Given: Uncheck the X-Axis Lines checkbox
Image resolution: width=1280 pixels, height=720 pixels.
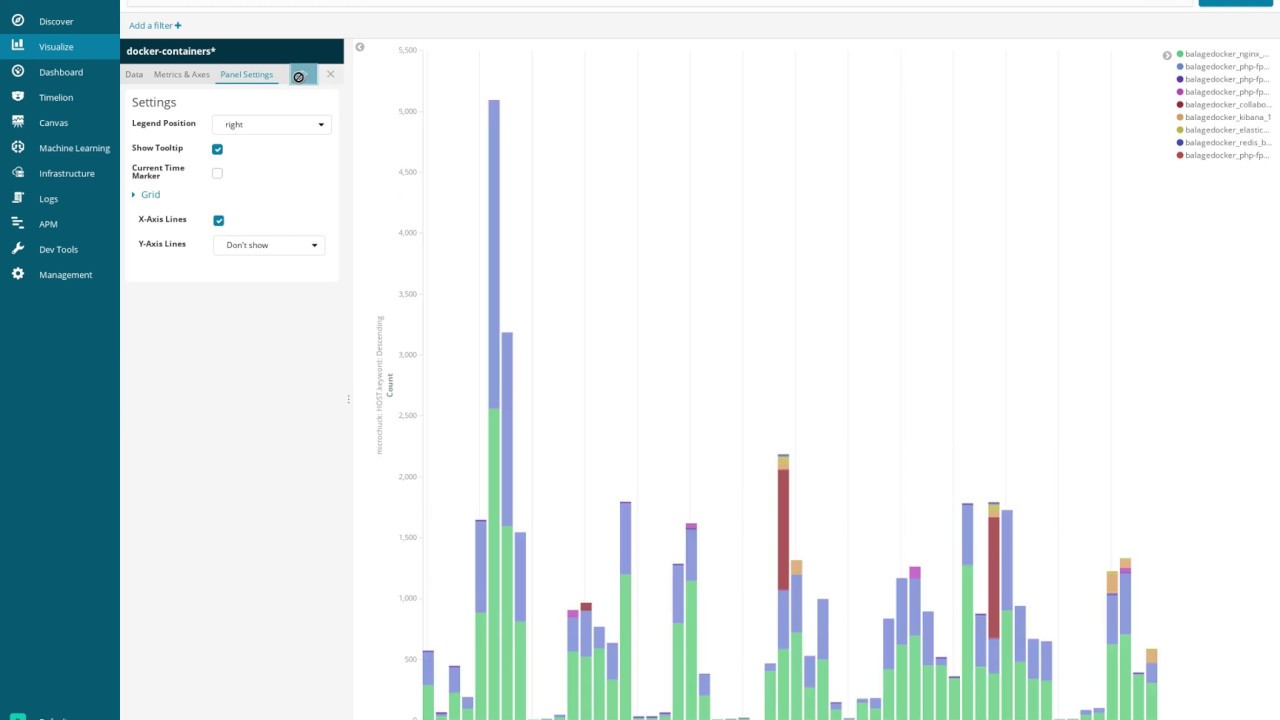Looking at the screenshot, I should [219, 220].
